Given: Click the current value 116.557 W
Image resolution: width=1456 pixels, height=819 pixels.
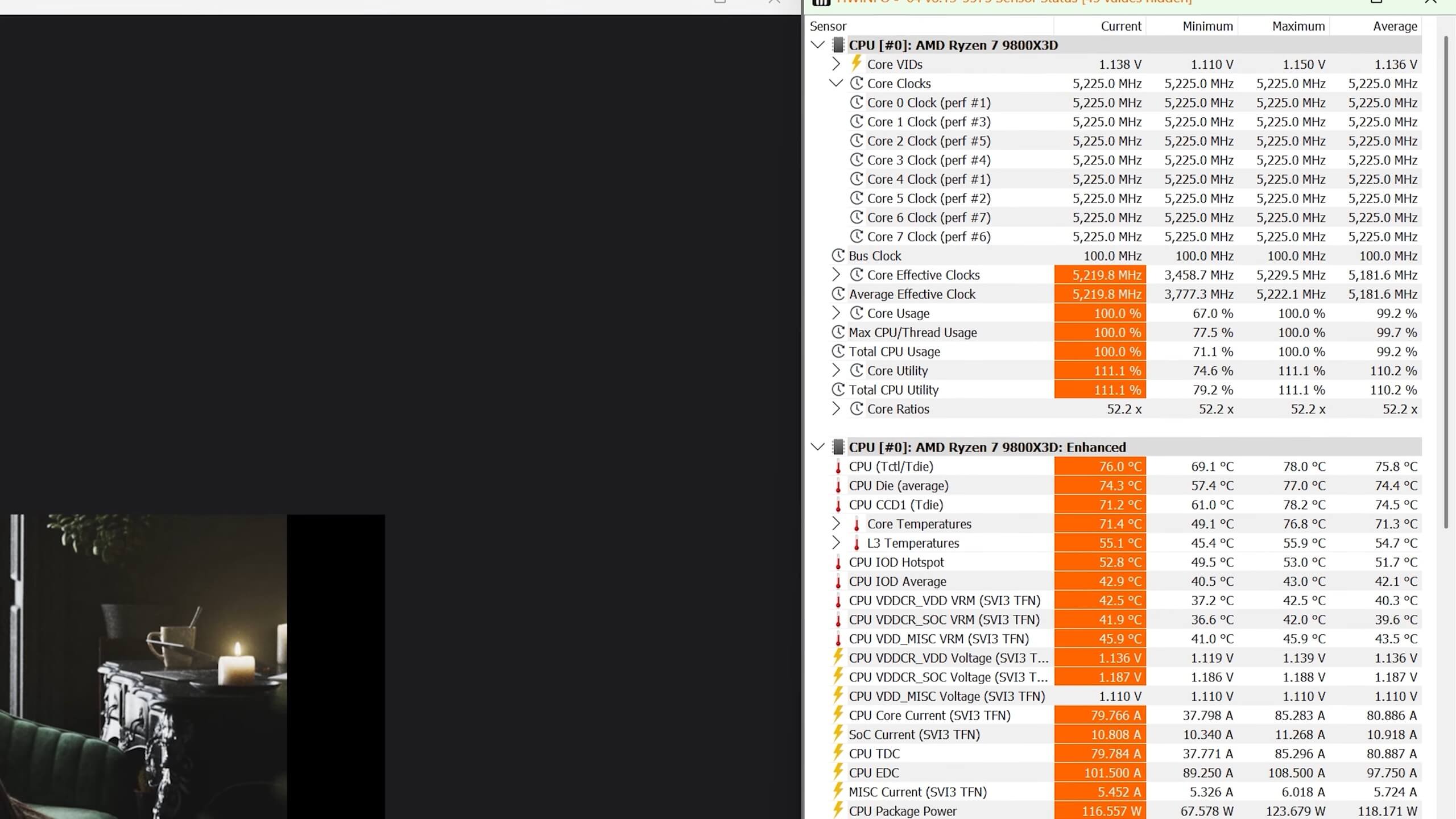Looking at the screenshot, I should pyautogui.click(x=1111, y=811).
